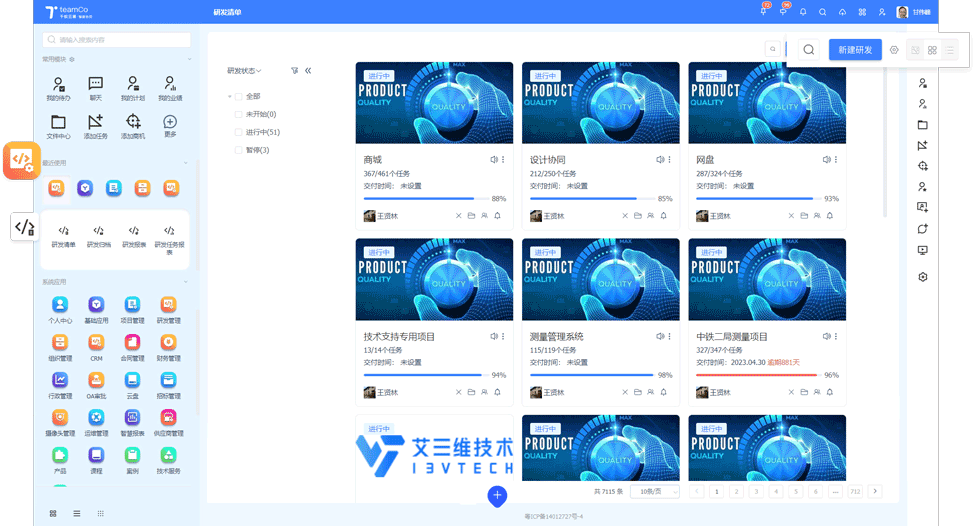The height and width of the screenshot is (526, 975).
Task: Click the red 中铁二局测量项目 progress bar
Action: pos(758,375)
